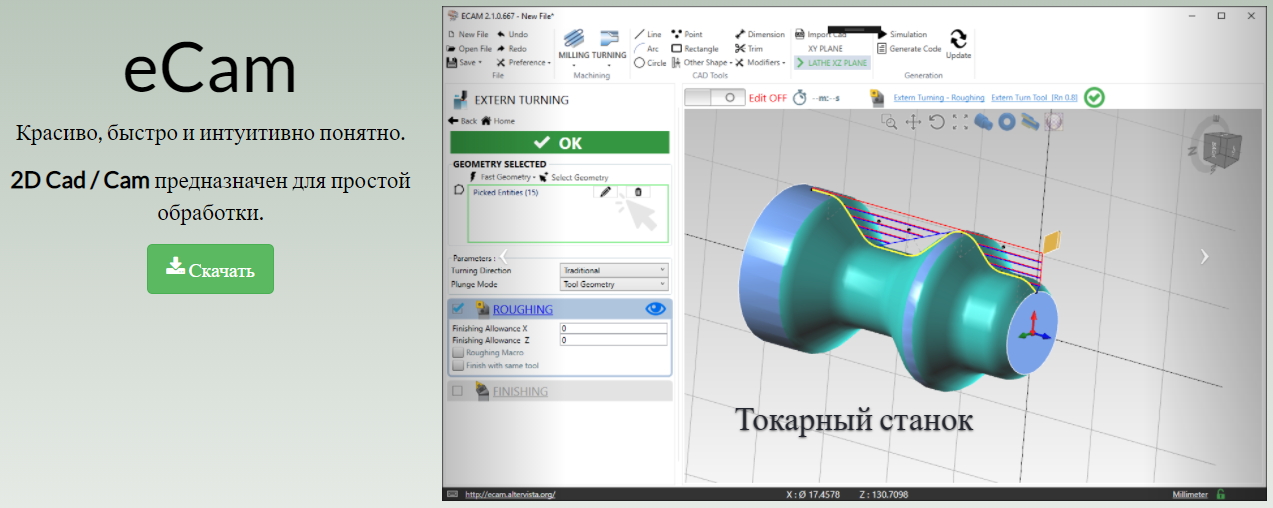Enable the FINISHING checkbox
The width and height of the screenshot is (1273, 508).
click(457, 391)
